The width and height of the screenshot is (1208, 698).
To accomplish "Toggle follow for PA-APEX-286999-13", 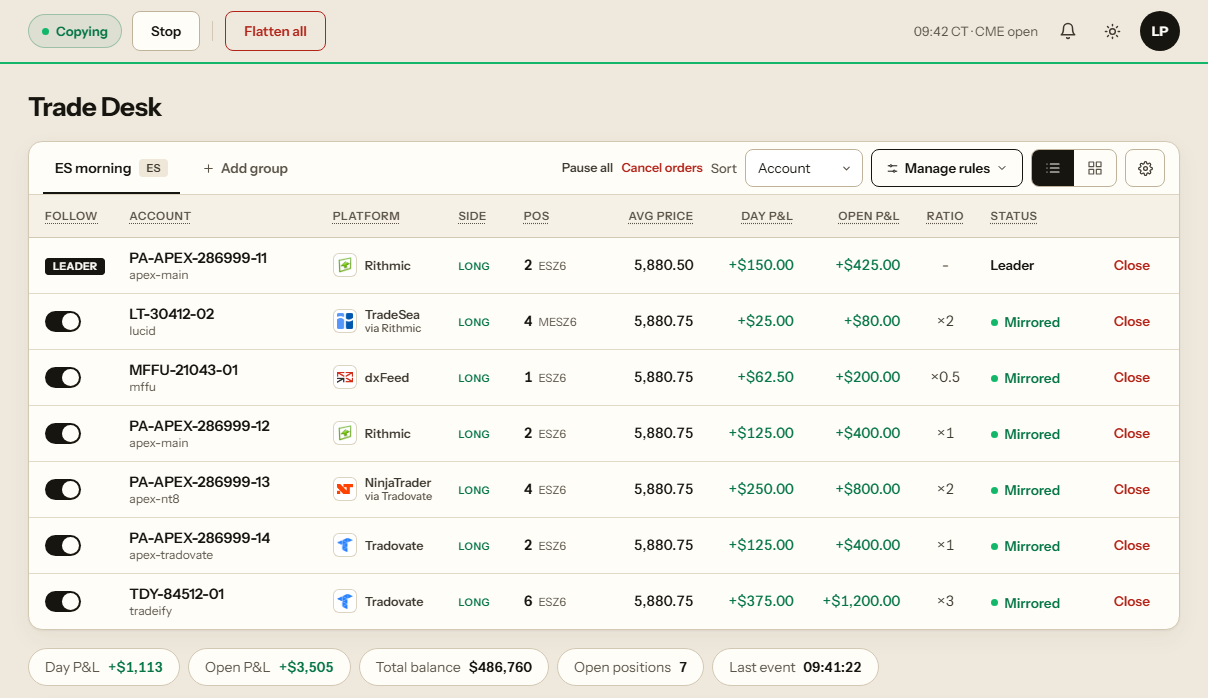I will pos(63,489).
